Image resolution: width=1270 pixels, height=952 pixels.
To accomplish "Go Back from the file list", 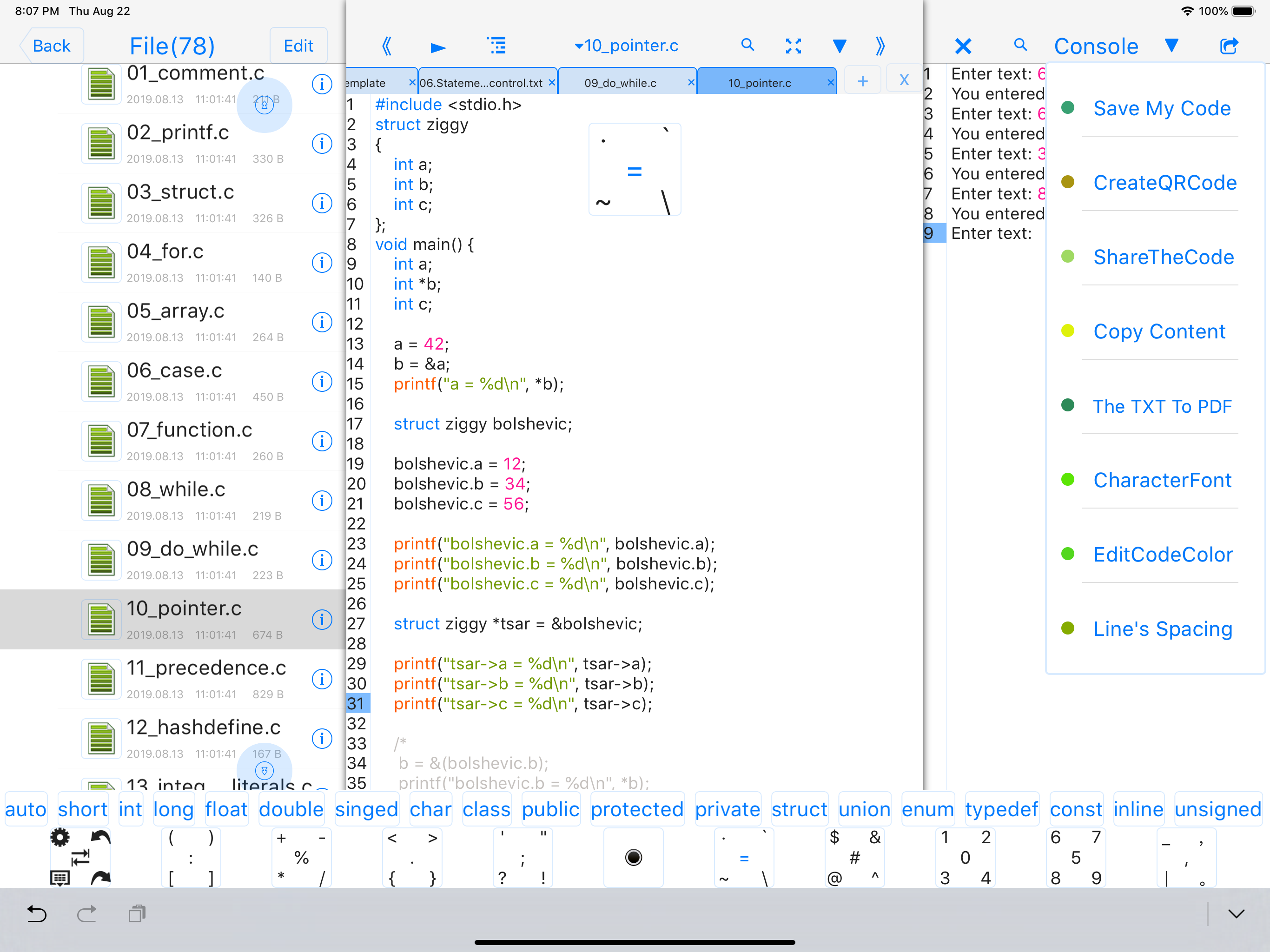I will pyautogui.click(x=51, y=46).
